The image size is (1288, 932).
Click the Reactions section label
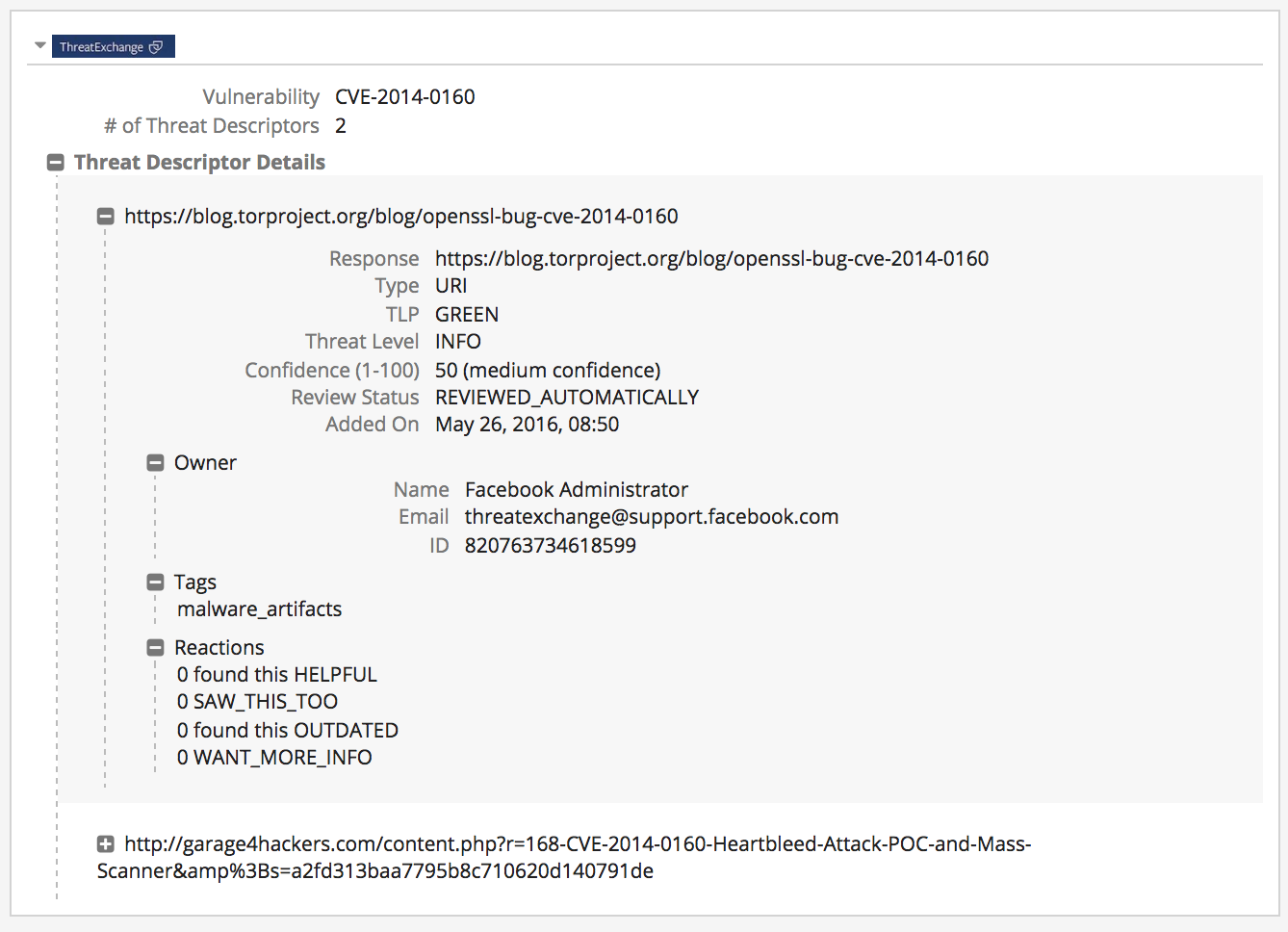(x=219, y=648)
